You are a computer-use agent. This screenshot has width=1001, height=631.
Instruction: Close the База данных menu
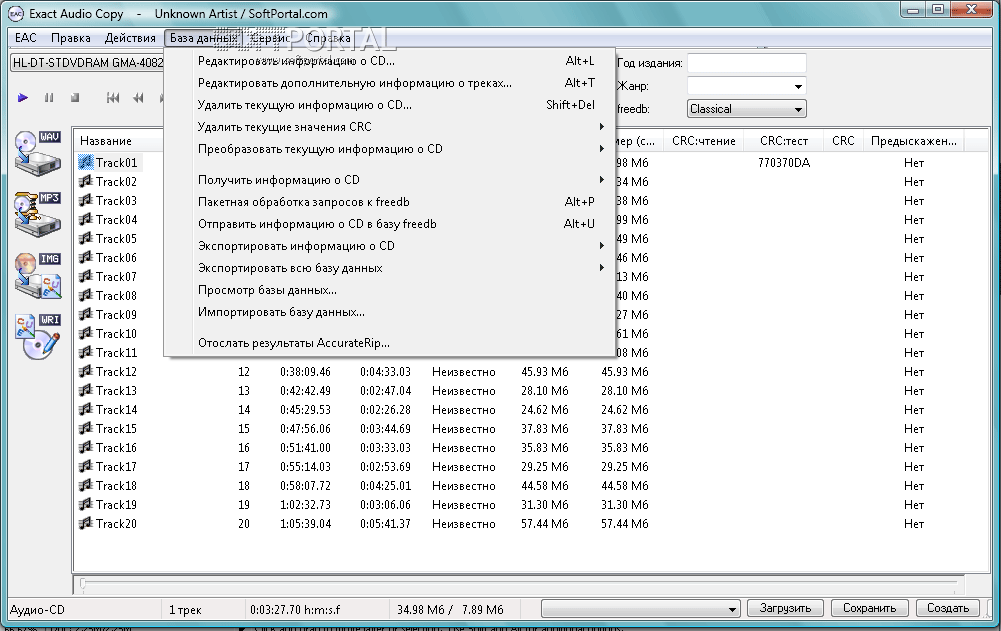(x=203, y=38)
